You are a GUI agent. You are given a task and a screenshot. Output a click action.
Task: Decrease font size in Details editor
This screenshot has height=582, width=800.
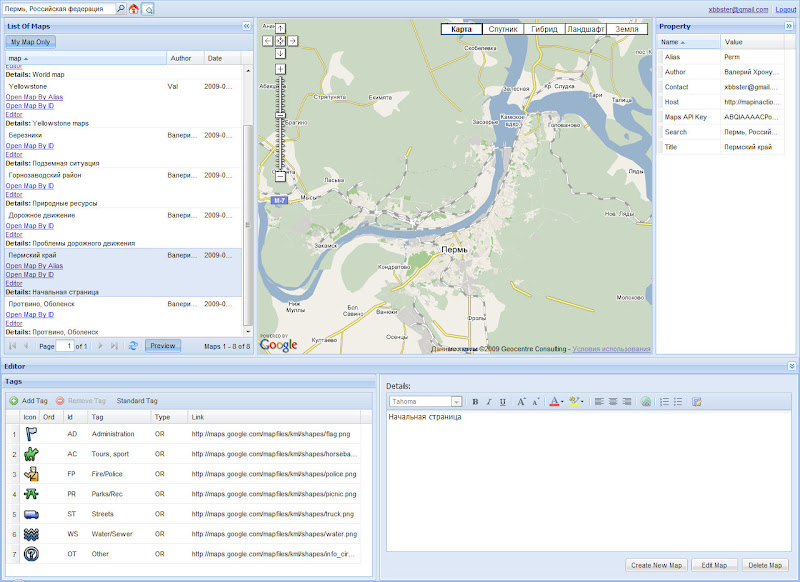(535, 402)
